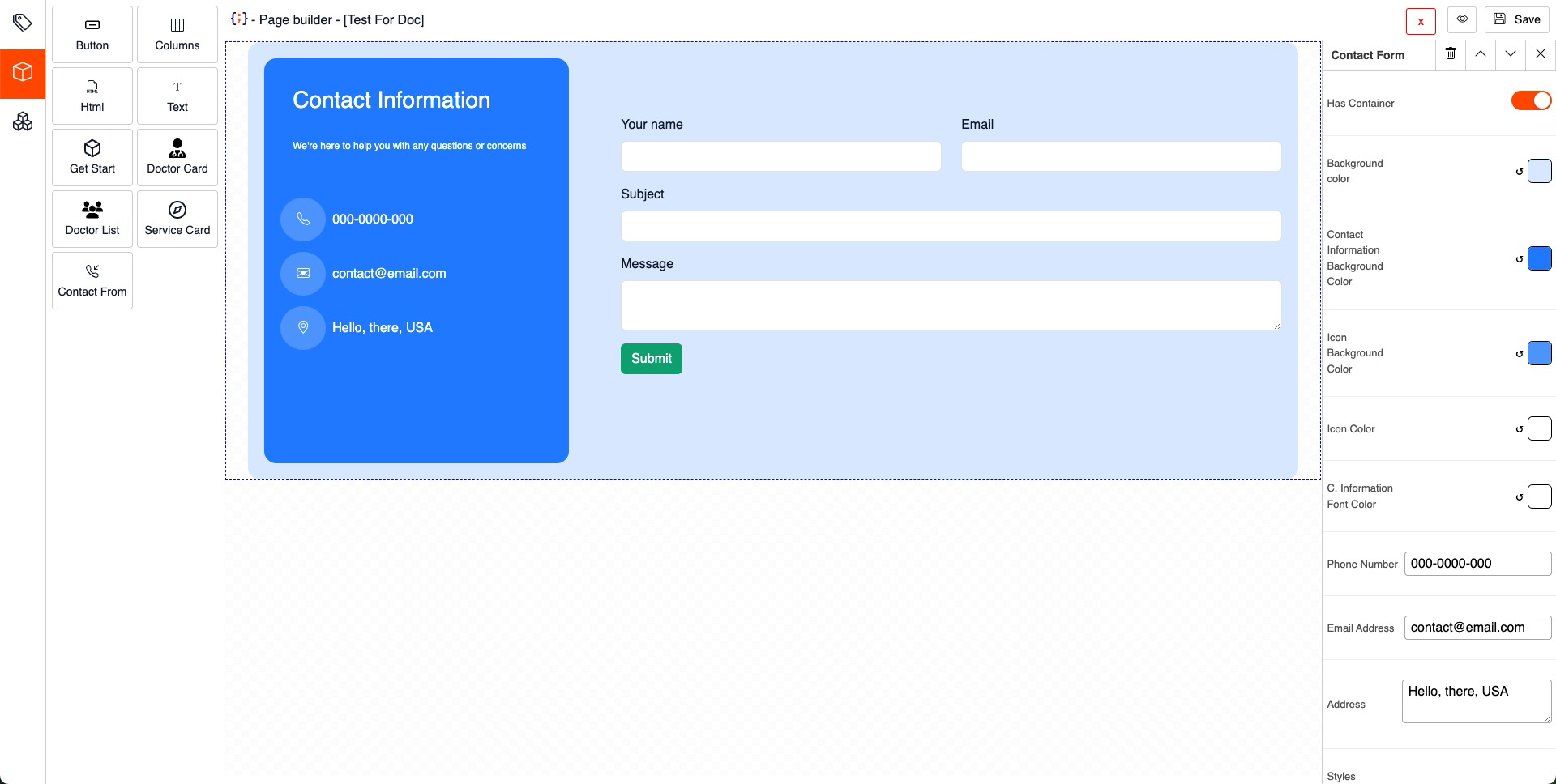Image resolution: width=1556 pixels, height=784 pixels.
Task: Click the red x button in header
Action: [x=1421, y=22]
